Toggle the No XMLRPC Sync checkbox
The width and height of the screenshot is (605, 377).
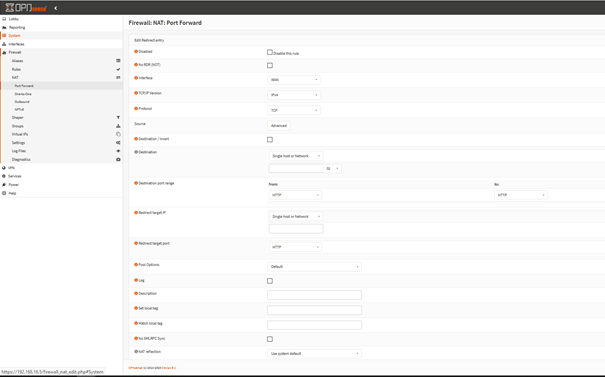(270, 339)
